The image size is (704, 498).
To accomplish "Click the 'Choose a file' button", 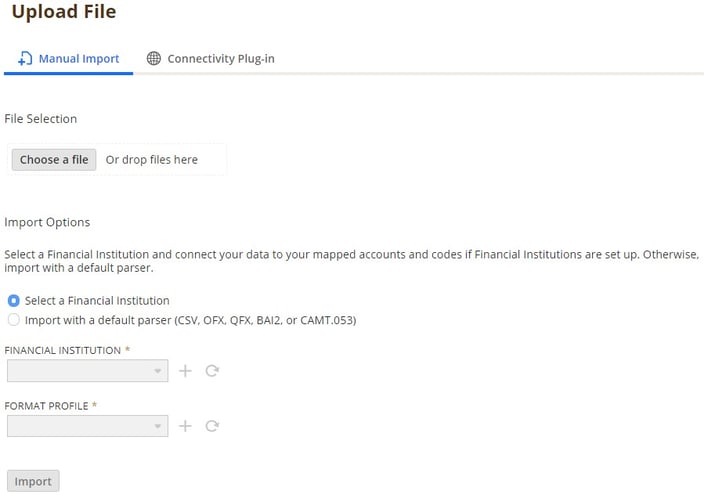I will (54, 159).
